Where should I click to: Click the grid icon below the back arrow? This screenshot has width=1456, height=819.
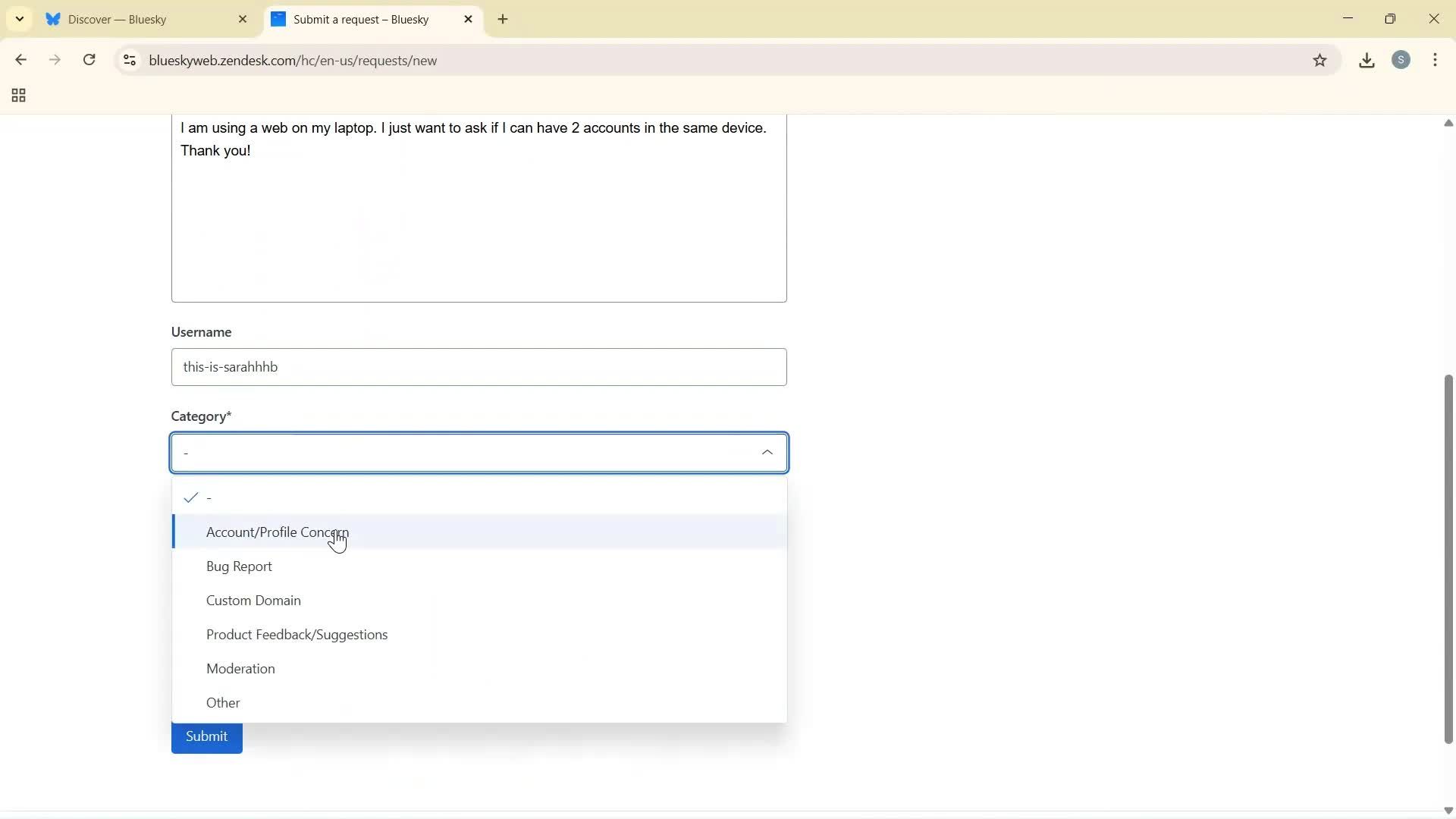tap(17, 96)
